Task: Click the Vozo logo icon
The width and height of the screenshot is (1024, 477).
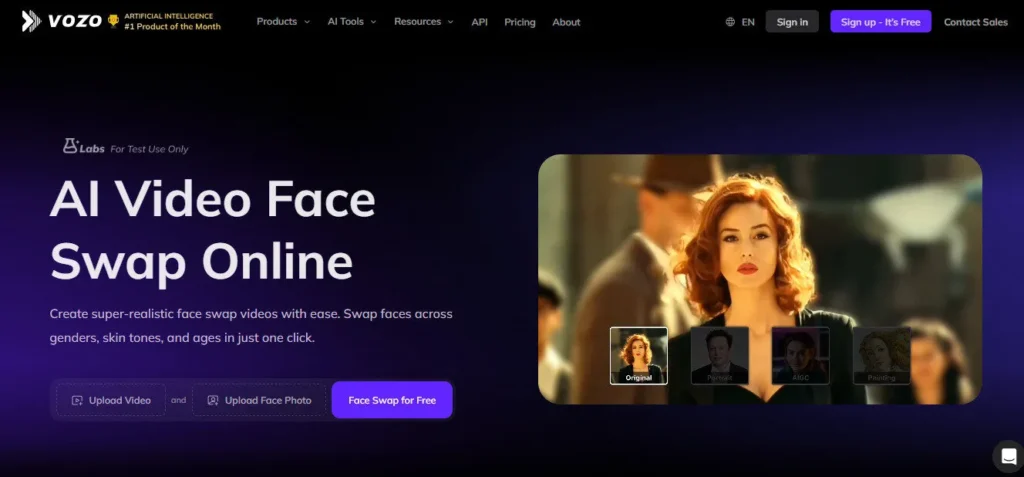Action: pos(31,21)
